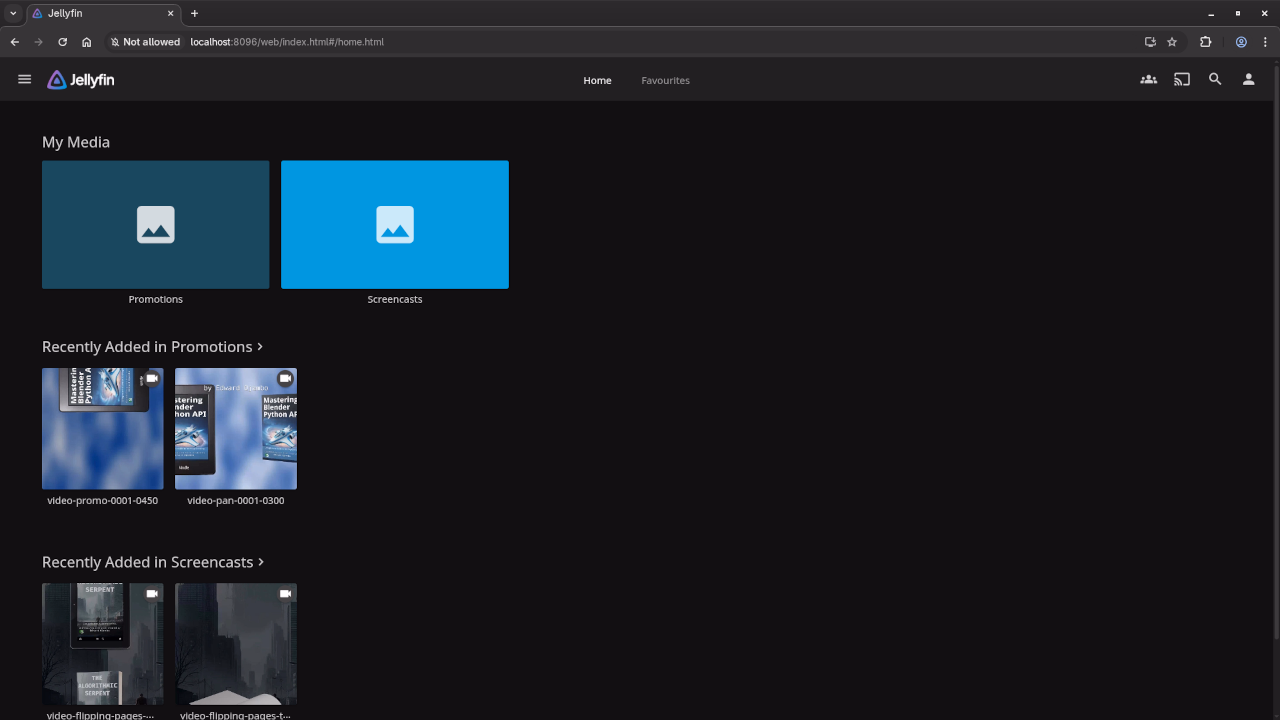The width and height of the screenshot is (1280, 720).
Task: Open the search magnifier icon
Action: [1215, 80]
